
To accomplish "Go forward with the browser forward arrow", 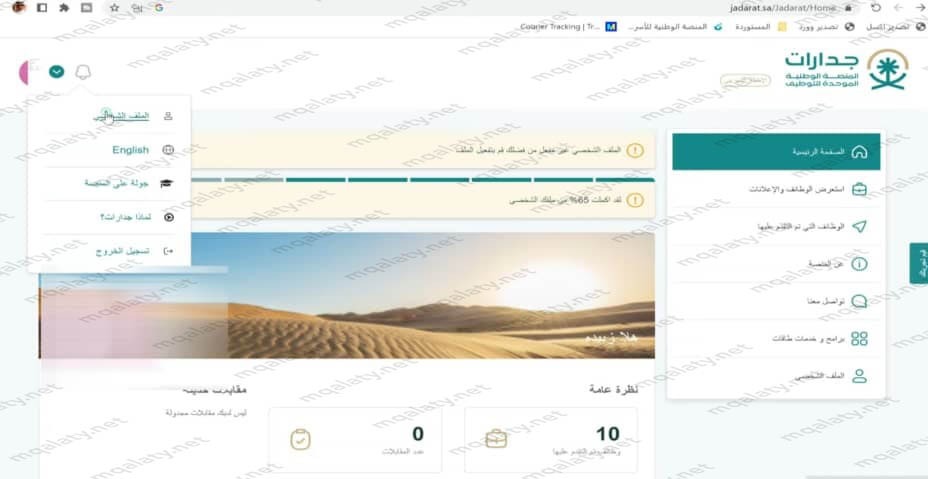I will click(898, 8).
